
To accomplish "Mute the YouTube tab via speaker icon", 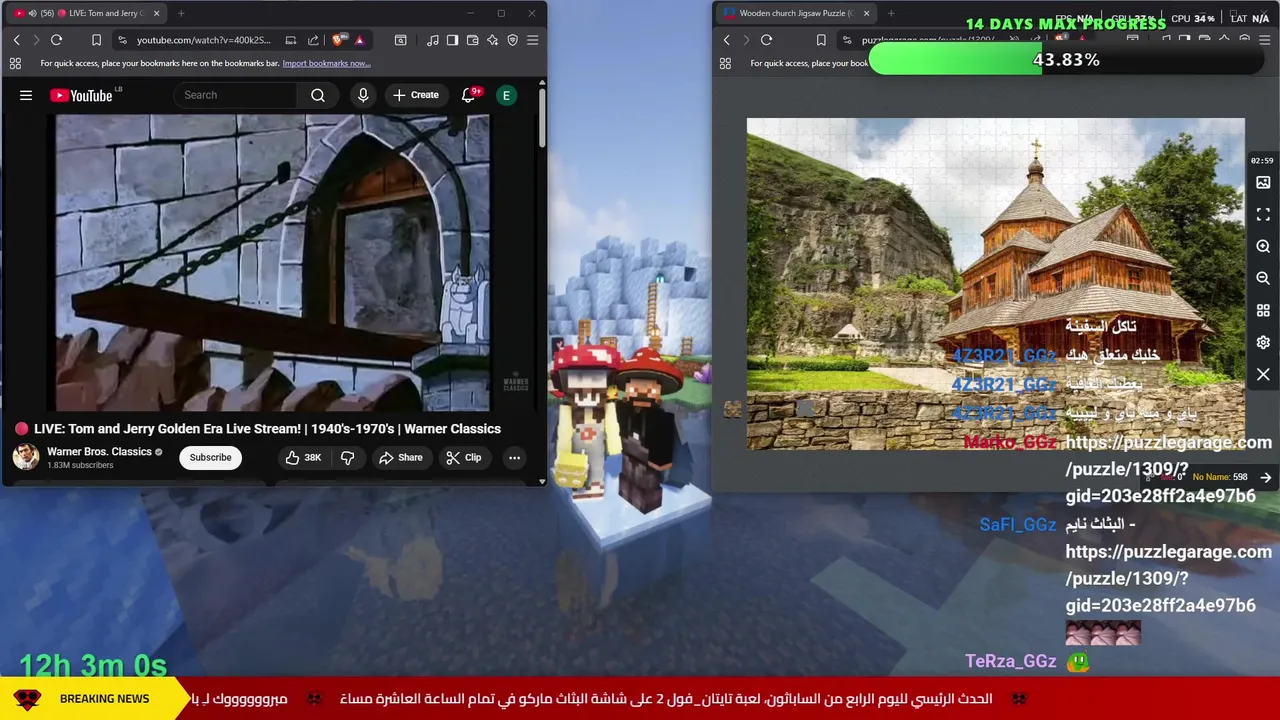I will tap(32, 13).
